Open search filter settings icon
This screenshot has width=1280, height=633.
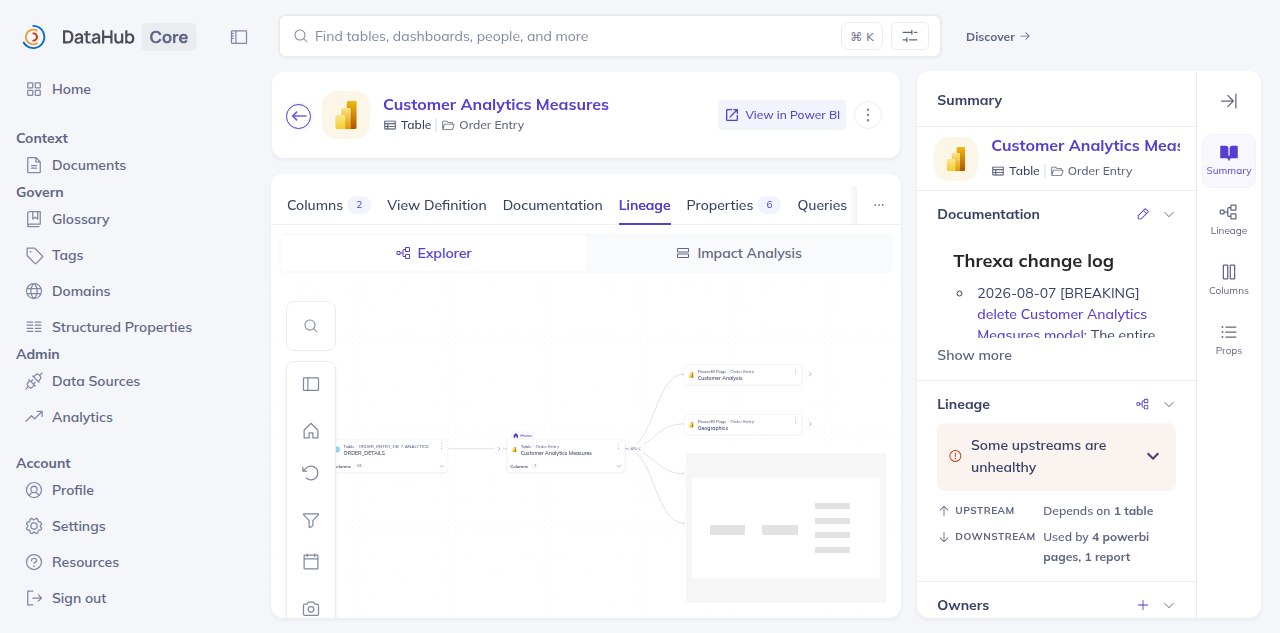tap(910, 36)
